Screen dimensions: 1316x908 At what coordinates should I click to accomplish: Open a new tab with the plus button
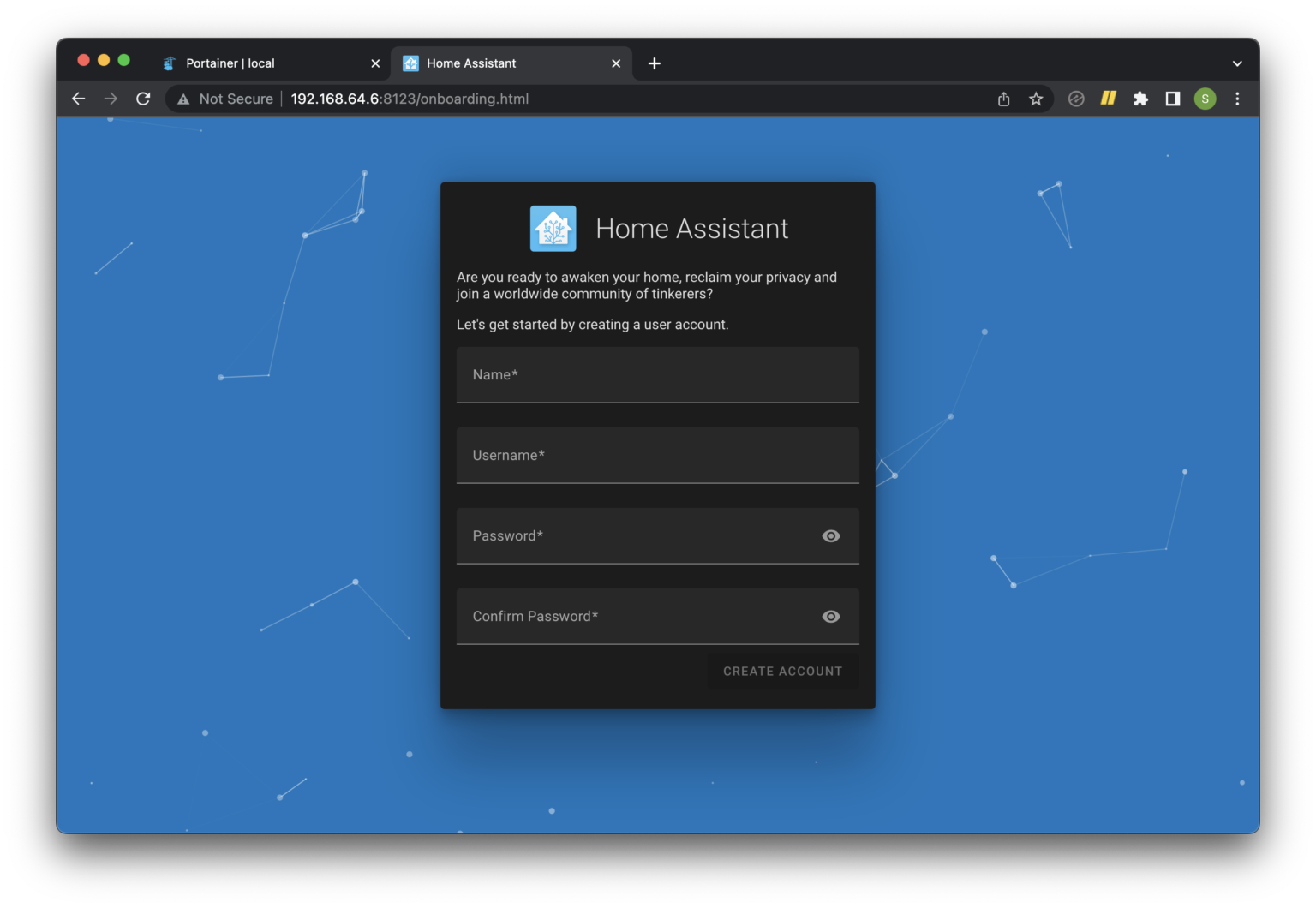coord(654,63)
